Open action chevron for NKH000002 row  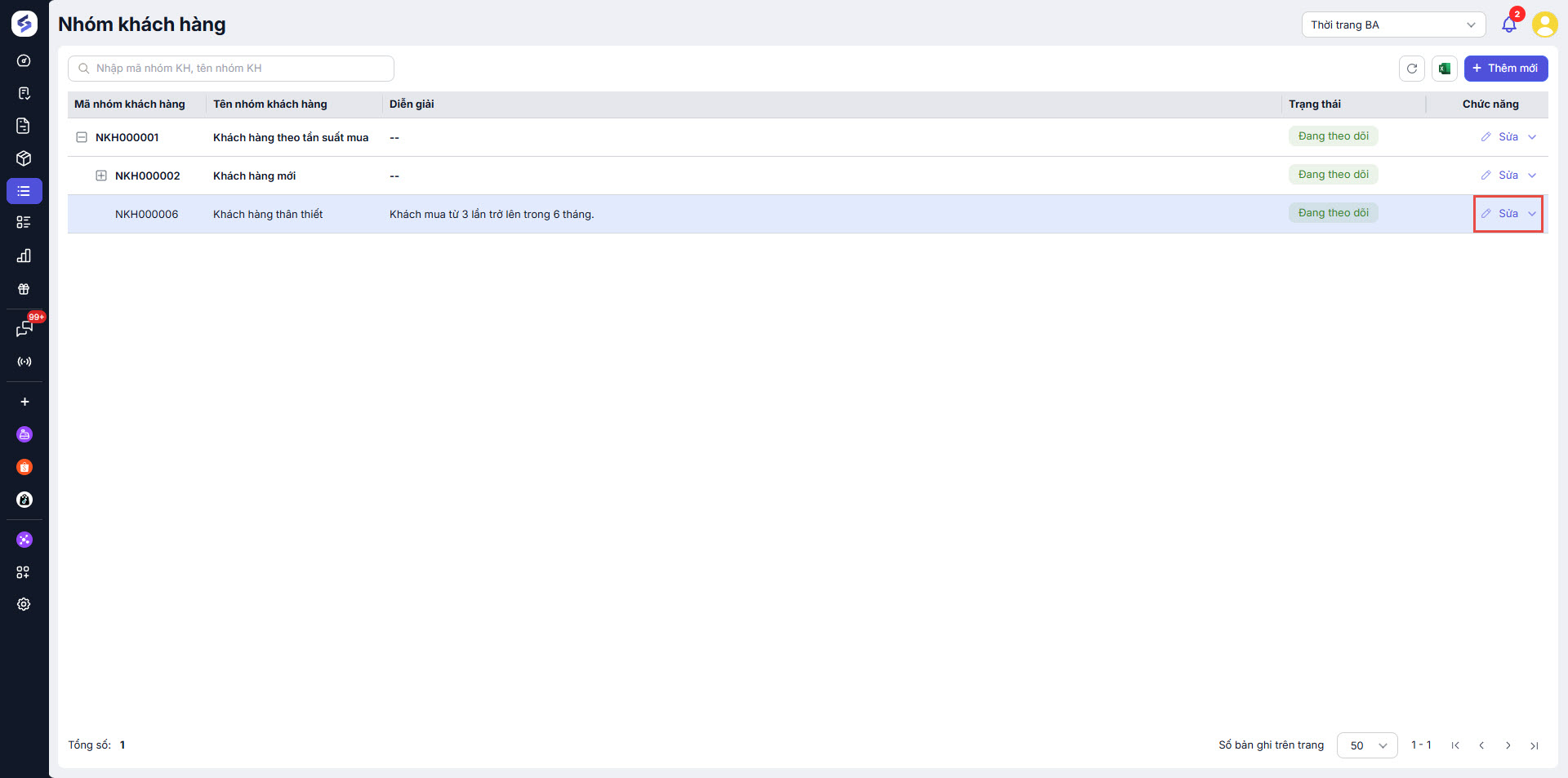(x=1532, y=176)
